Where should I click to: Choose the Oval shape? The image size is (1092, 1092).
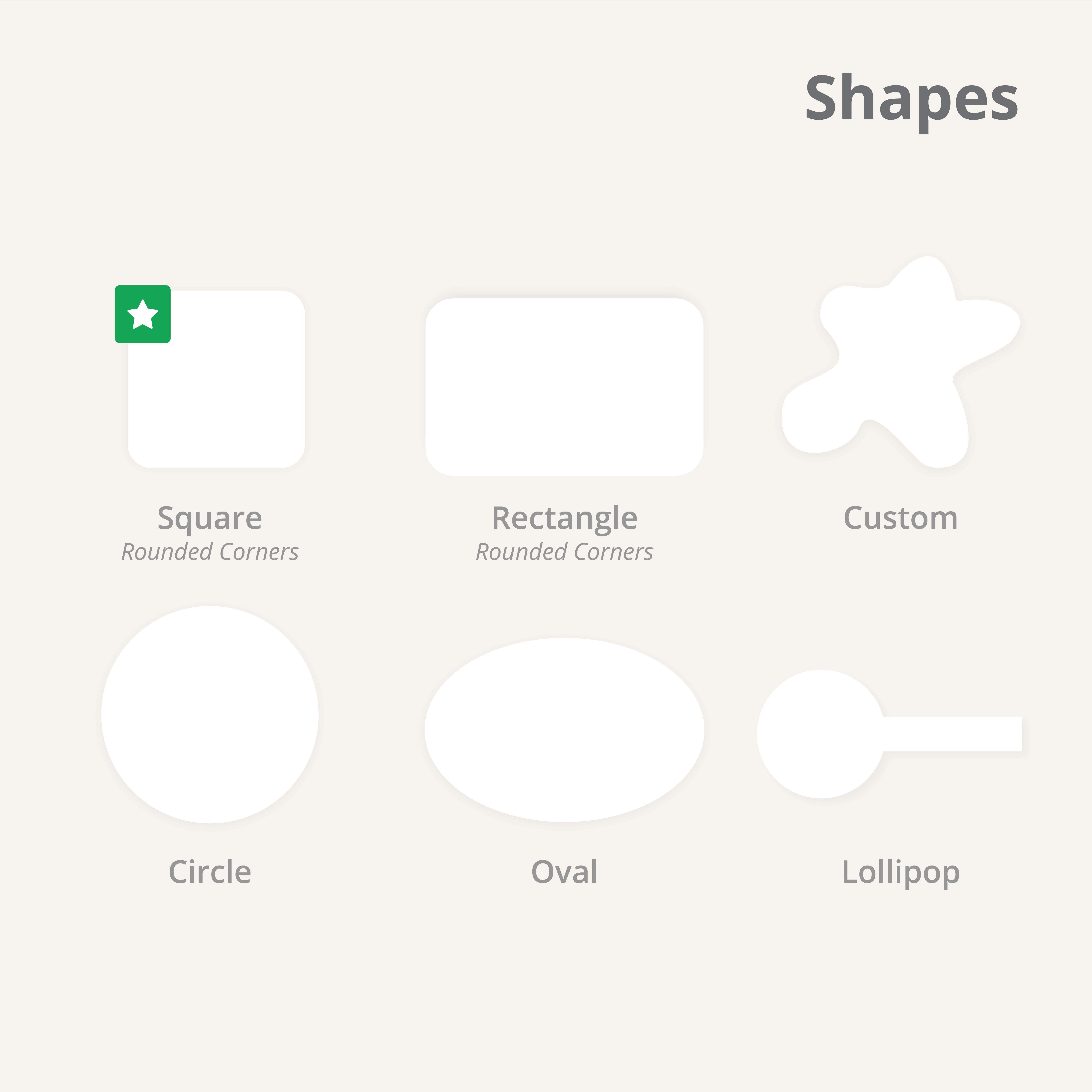pos(564,730)
